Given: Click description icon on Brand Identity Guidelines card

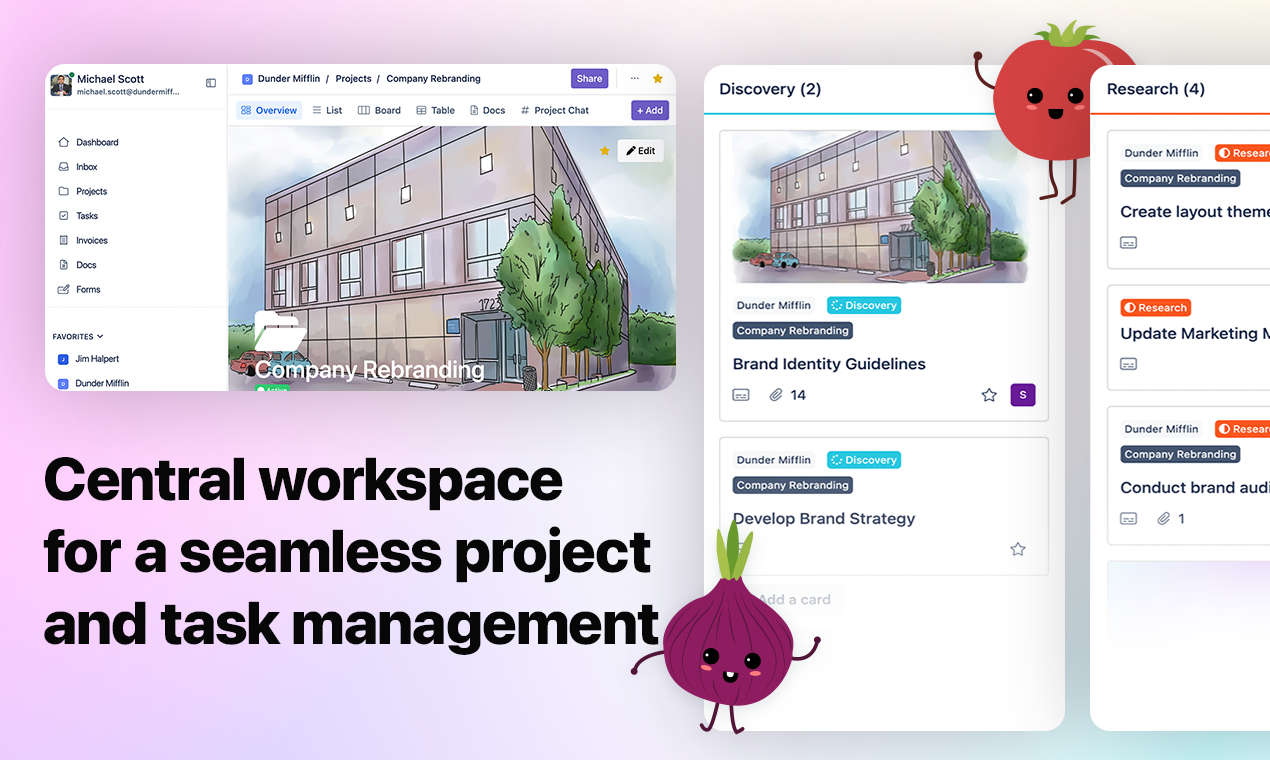Looking at the screenshot, I should coord(741,395).
